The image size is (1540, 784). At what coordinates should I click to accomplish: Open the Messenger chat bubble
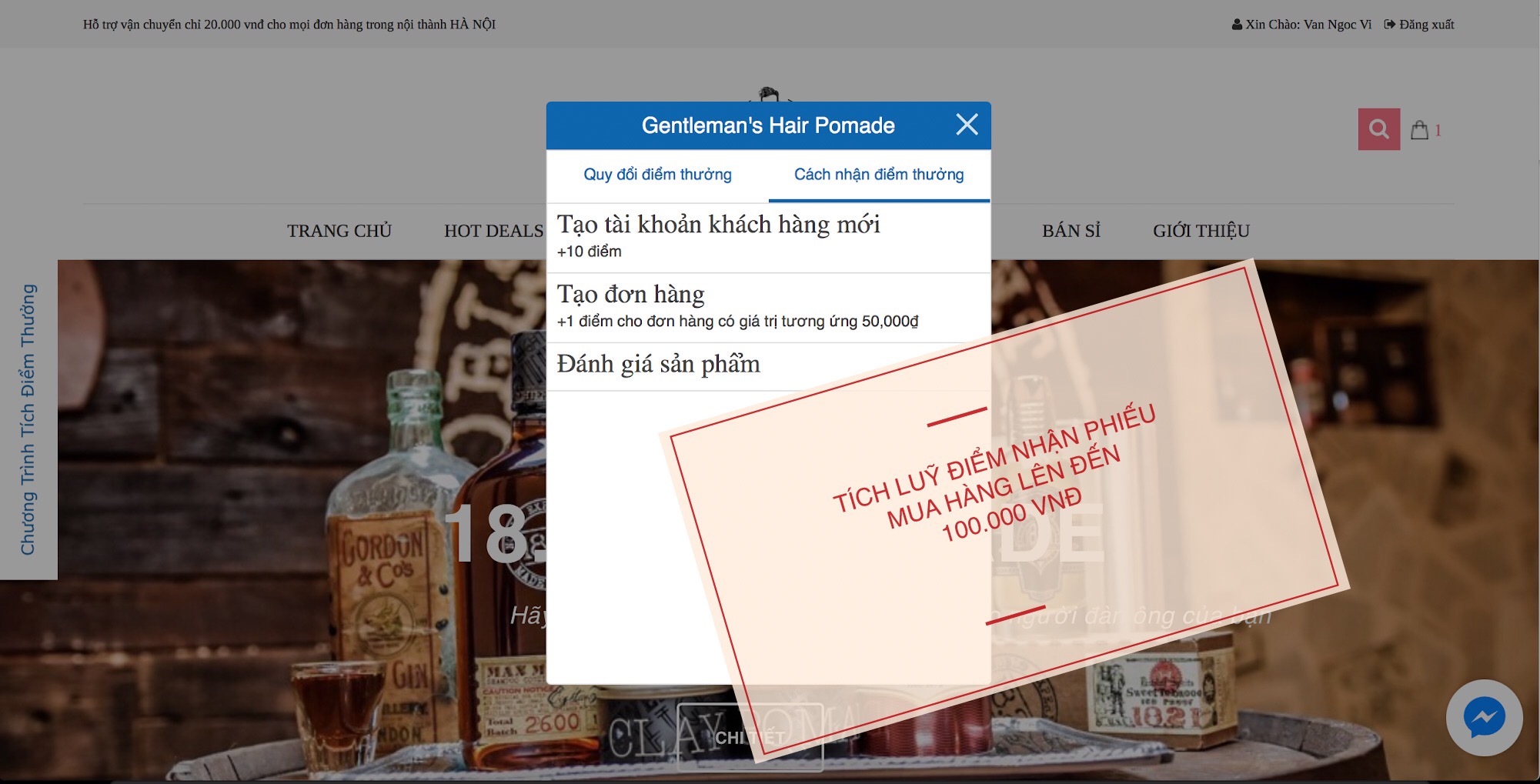[x=1484, y=717]
